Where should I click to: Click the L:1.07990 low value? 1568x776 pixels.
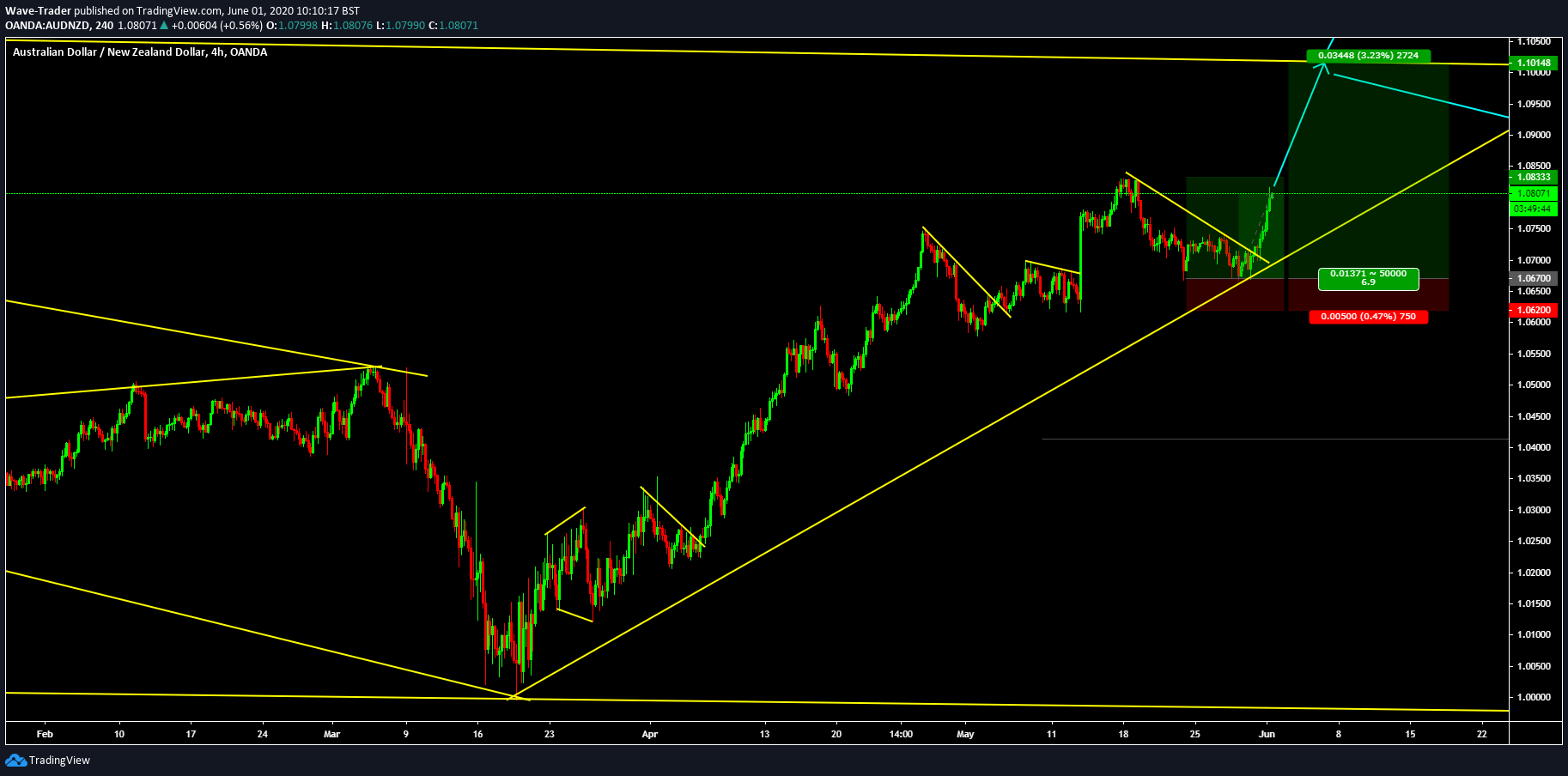(400, 26)
